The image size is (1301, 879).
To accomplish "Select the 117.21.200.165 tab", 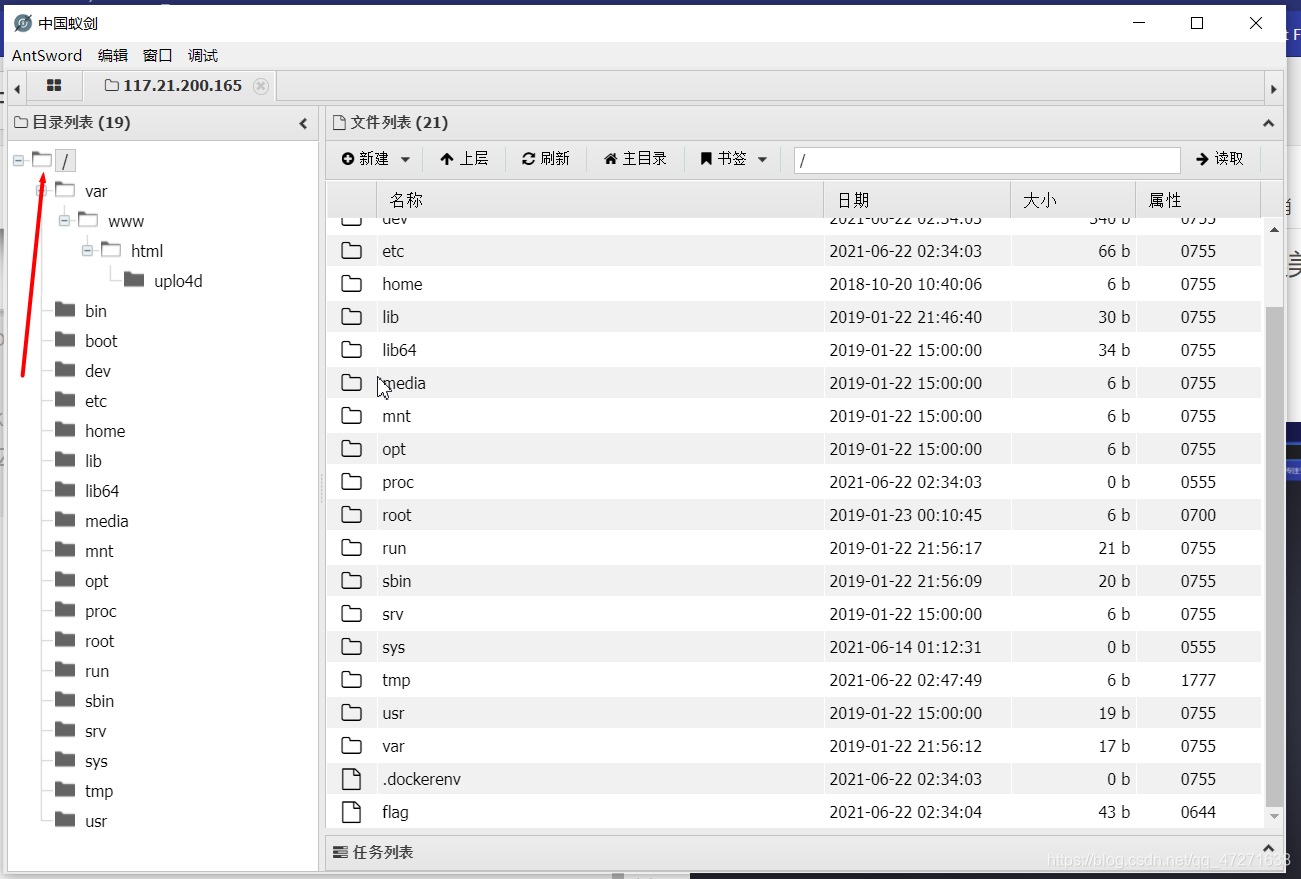I will tap(173, 86).
